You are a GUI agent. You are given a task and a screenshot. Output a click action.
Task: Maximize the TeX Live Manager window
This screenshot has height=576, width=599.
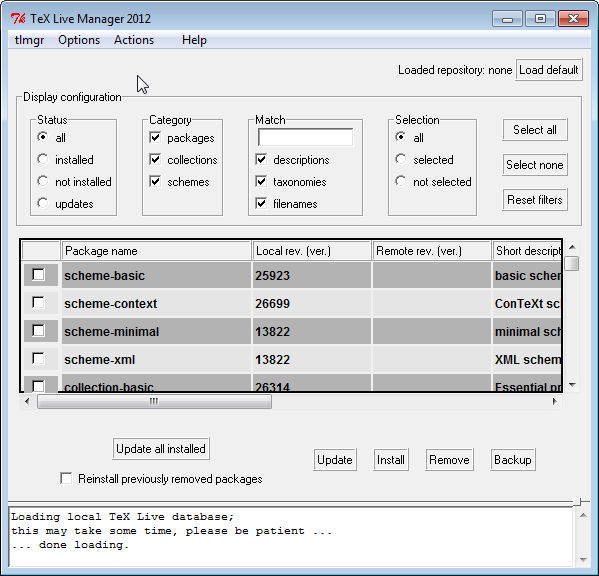(540, 19)
